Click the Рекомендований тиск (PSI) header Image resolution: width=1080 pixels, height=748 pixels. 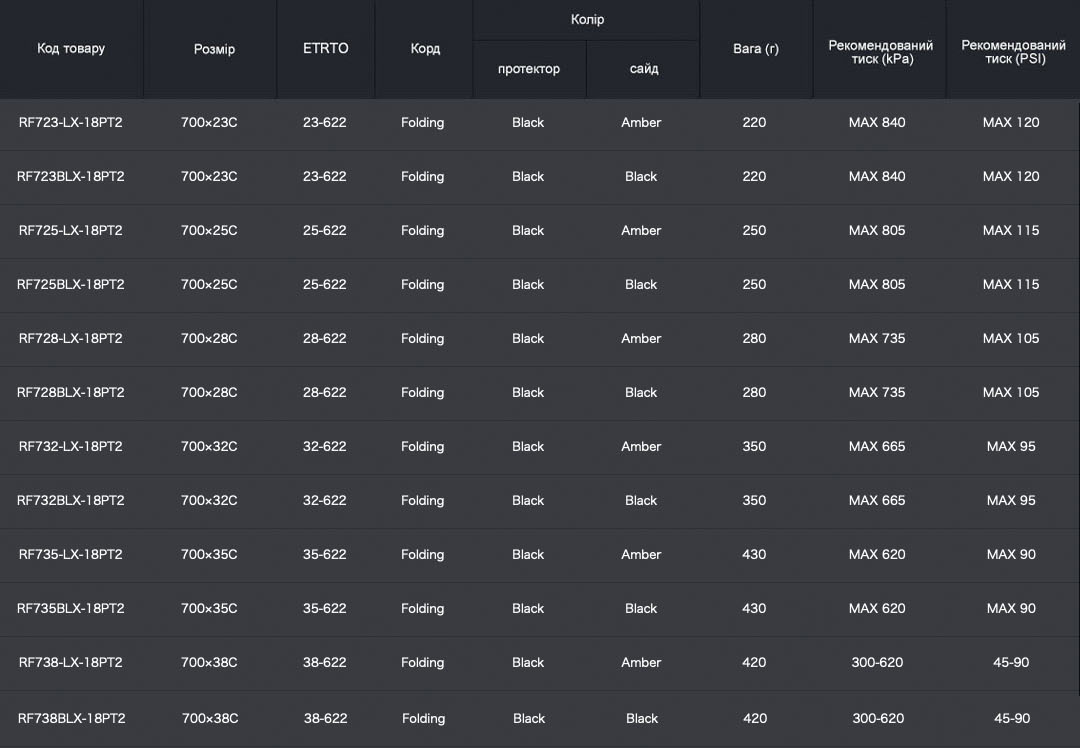coord(1013,52)
